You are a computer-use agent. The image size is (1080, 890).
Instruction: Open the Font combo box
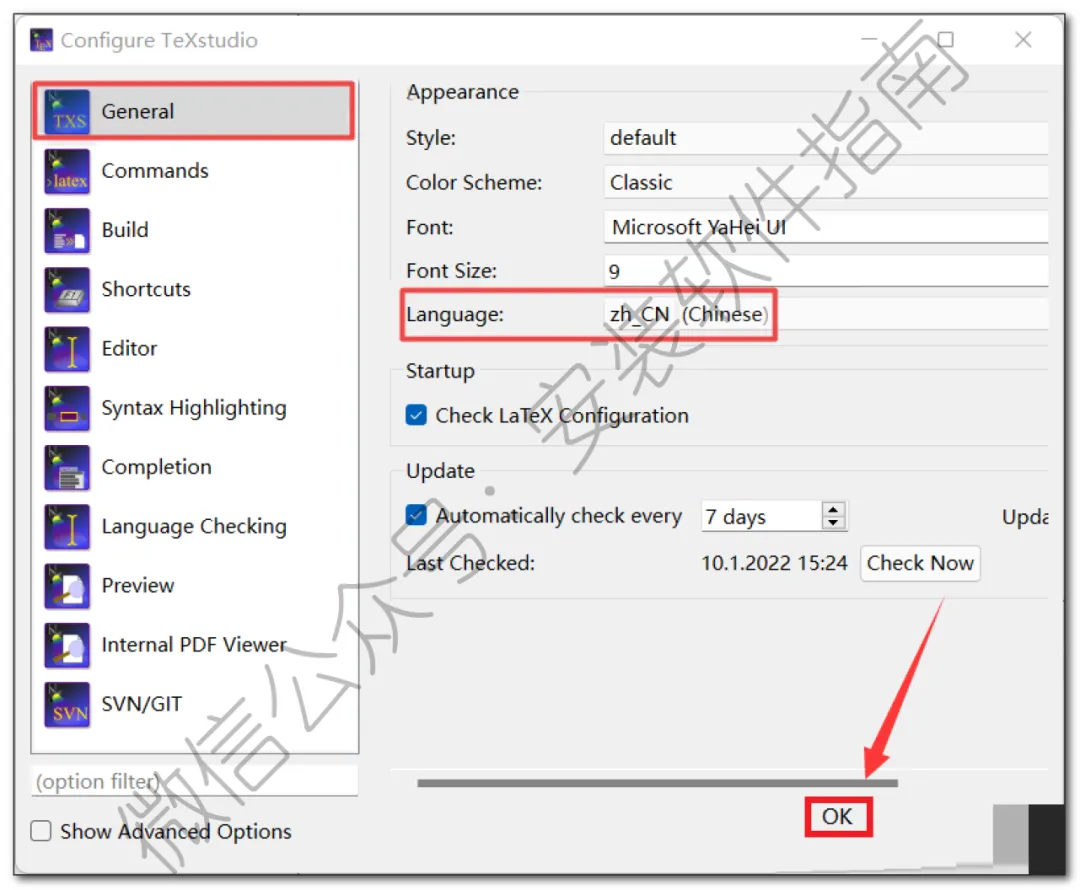825,227
